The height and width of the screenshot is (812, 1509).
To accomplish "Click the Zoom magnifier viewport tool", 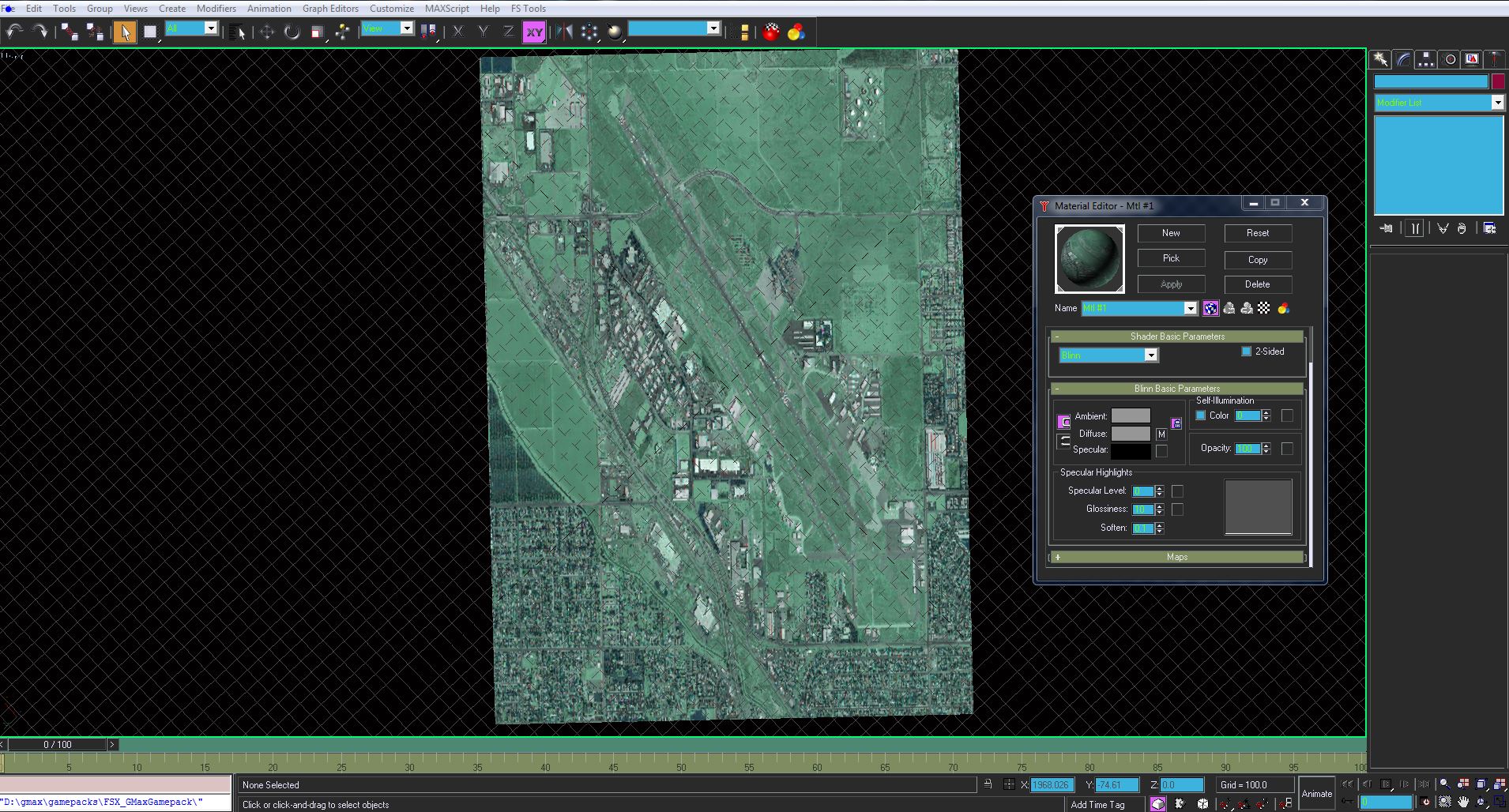I will point(1444,784).
